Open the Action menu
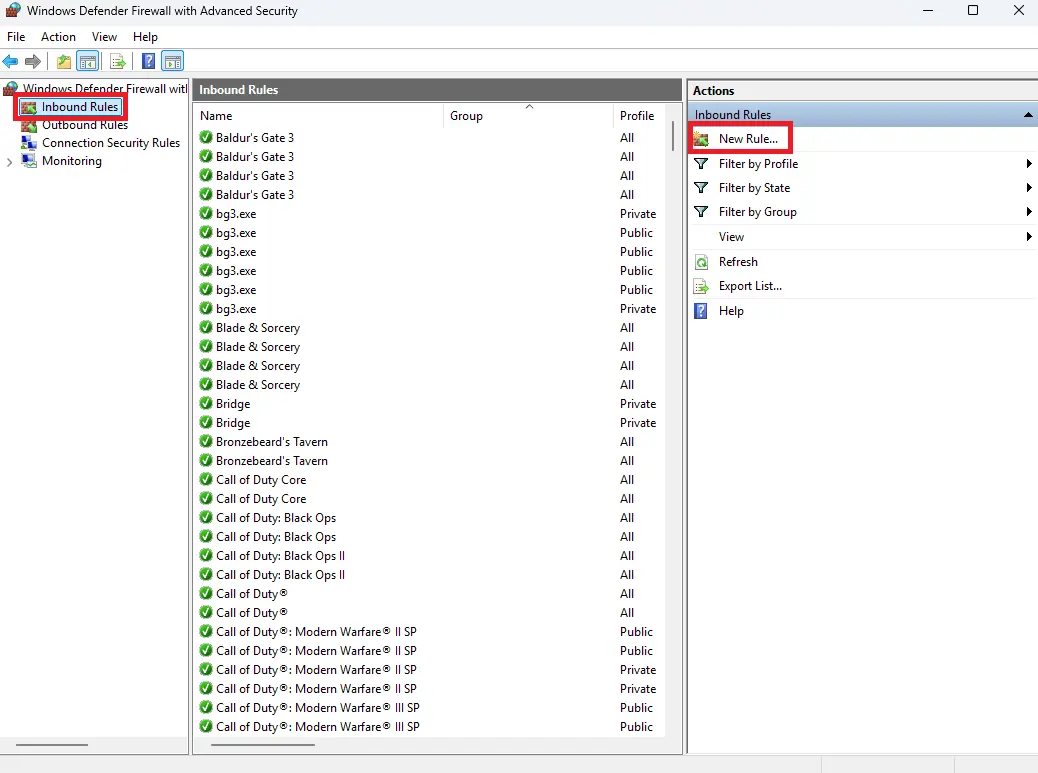The image size is (1038, 773). (58, 37)
